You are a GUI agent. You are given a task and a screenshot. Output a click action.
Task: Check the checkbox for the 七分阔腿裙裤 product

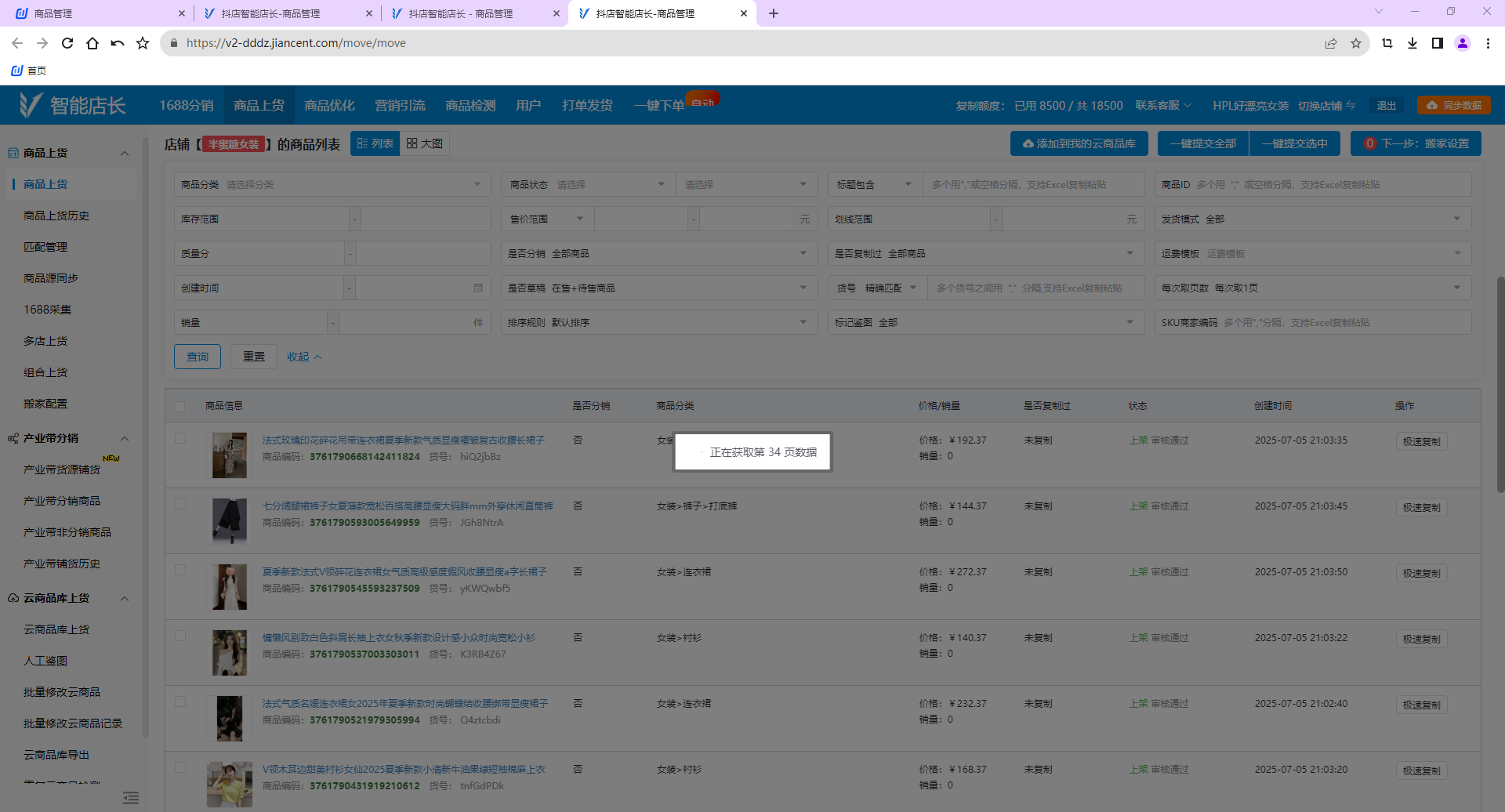click(180, 505)
